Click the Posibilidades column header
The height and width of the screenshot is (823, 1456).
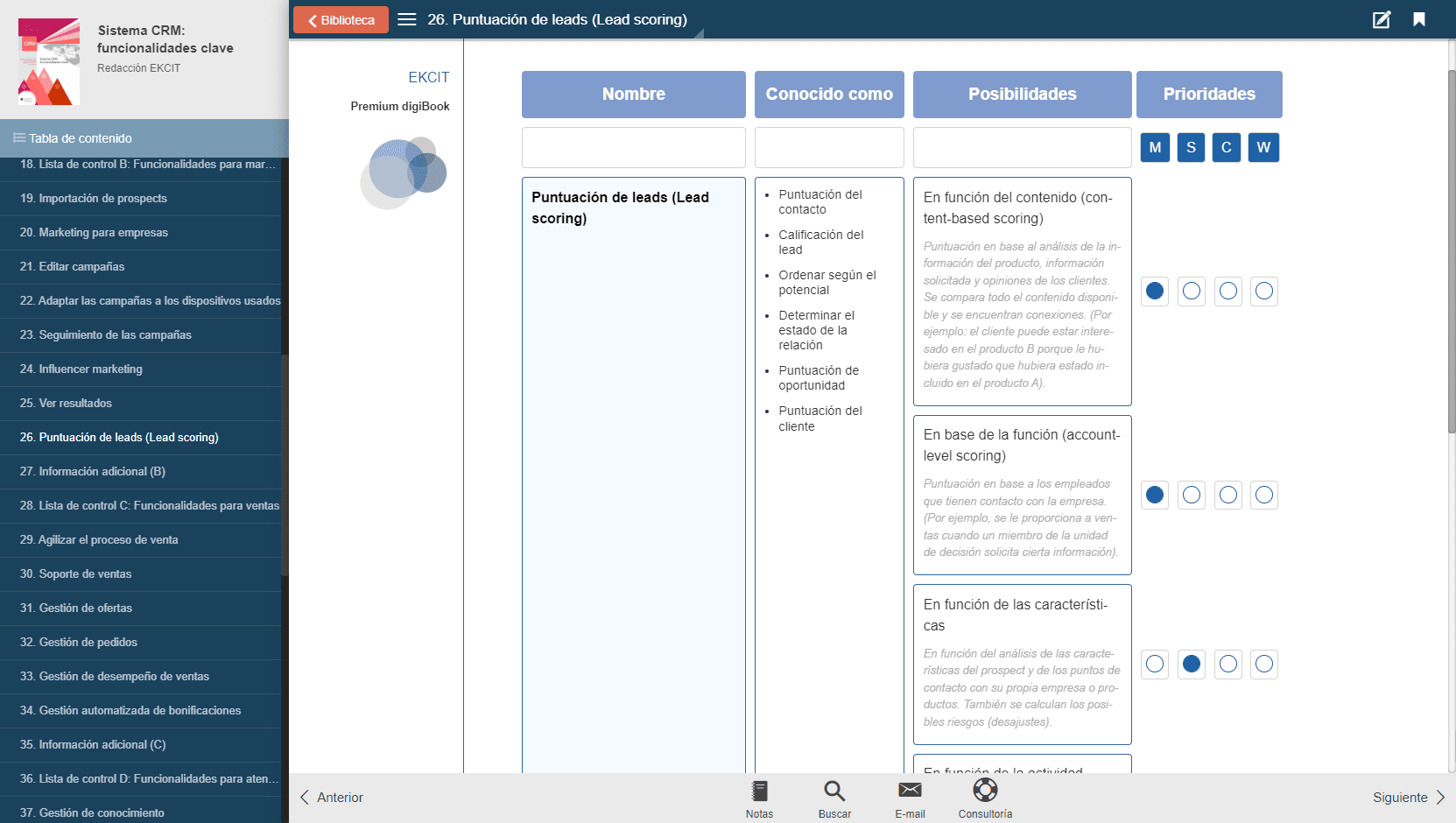[1023, 94]
